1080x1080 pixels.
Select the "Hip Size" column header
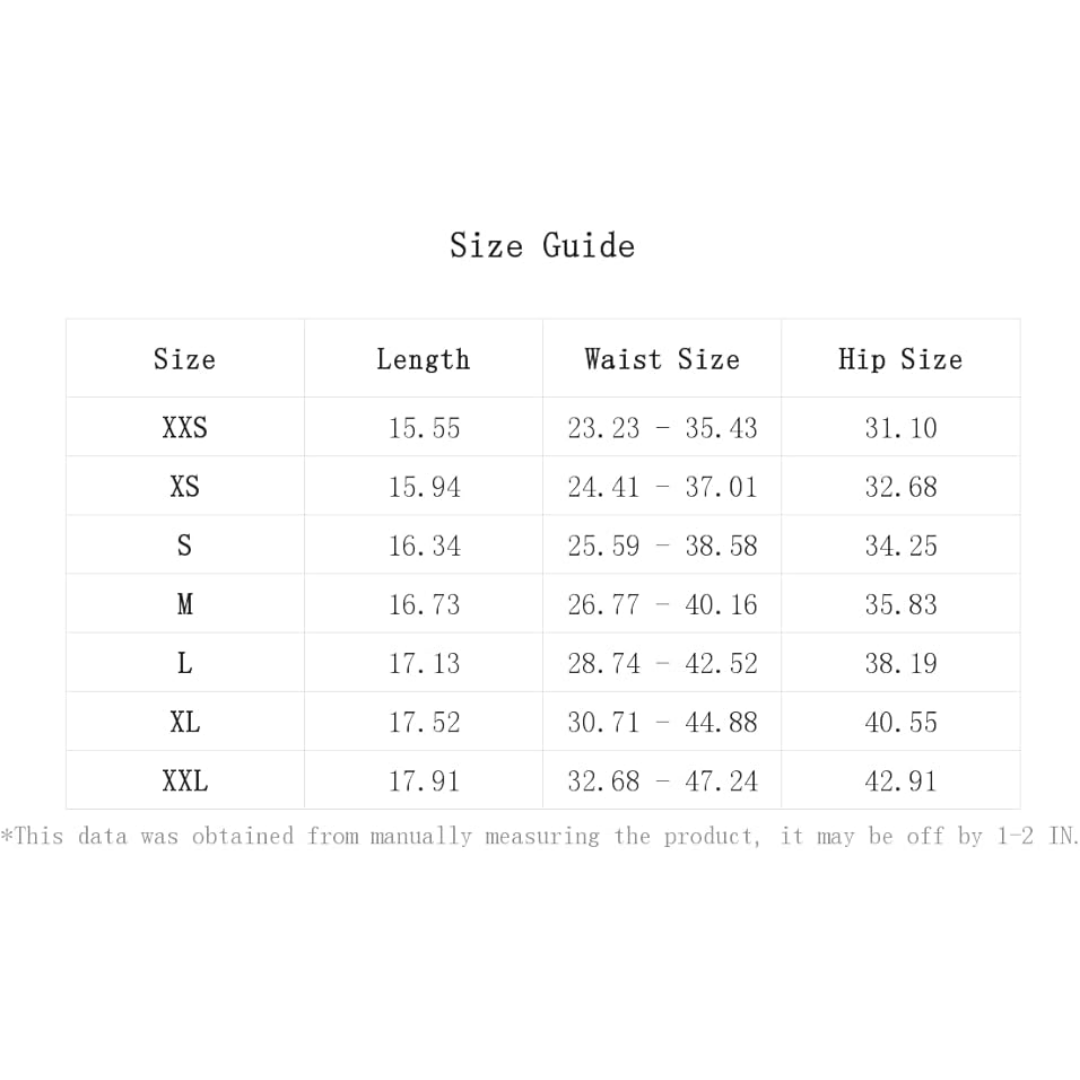[x=900, y=359]
